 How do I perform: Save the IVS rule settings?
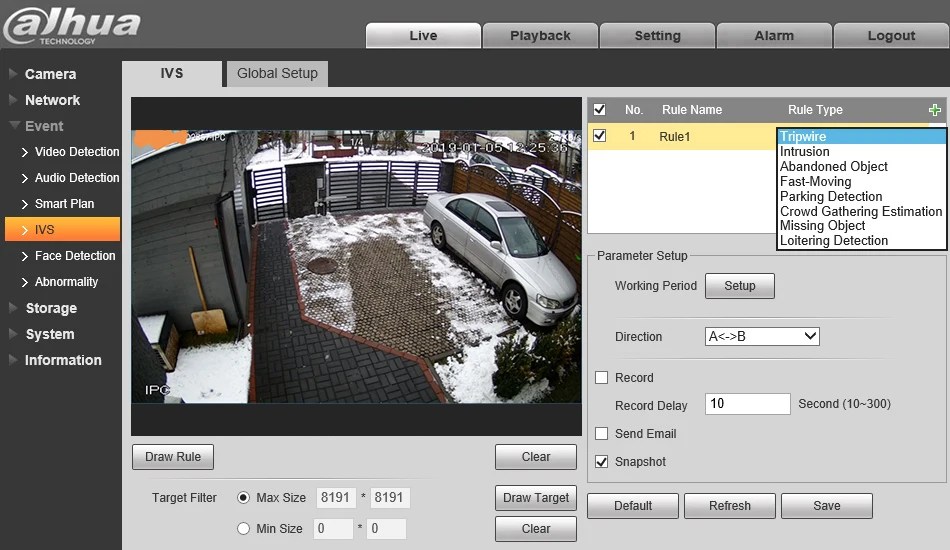click(x=826, y=506)
